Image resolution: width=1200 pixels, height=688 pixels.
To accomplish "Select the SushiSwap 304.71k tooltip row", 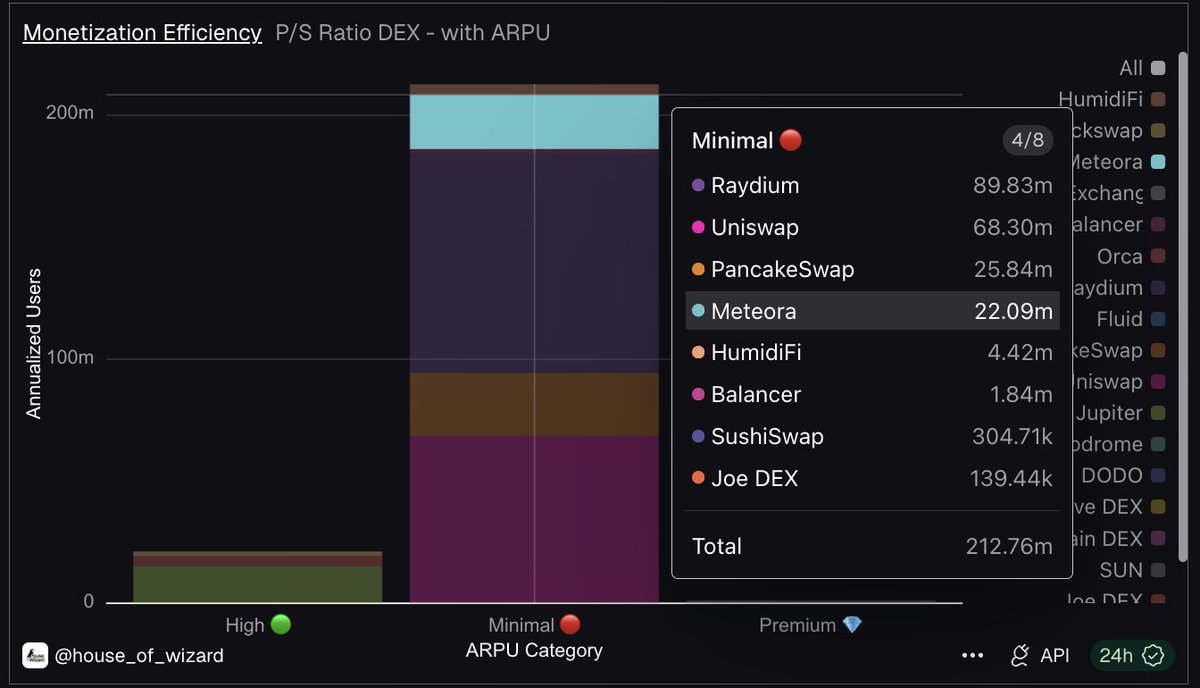I will (872, 437).
